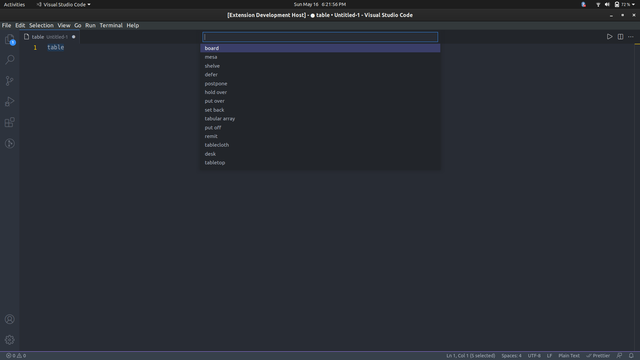Image resolution: width=640 pixels, height=360 pixels.
Task: Select the synonym 'hold over'
Action: (320, 92)
